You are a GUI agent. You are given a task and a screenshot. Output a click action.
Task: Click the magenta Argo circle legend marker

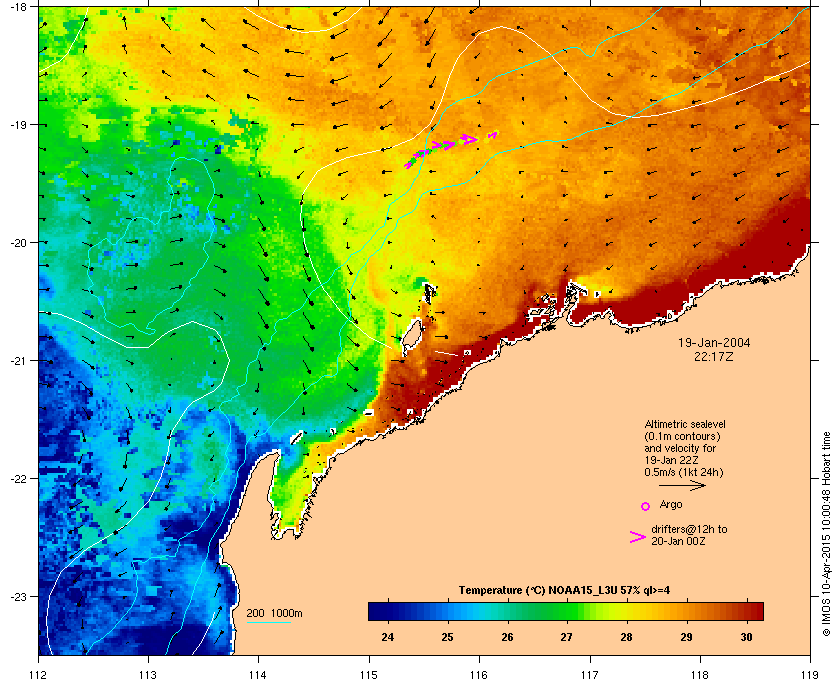click(646, 506)
